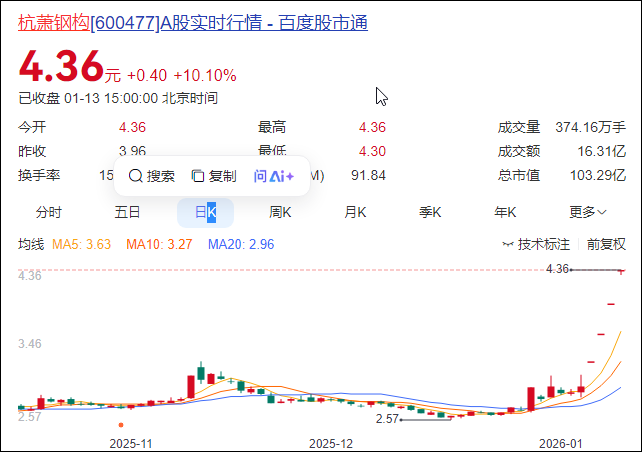Click the current price 4.36 元
This screenshot has height=452, width=642.
(70, 66)
